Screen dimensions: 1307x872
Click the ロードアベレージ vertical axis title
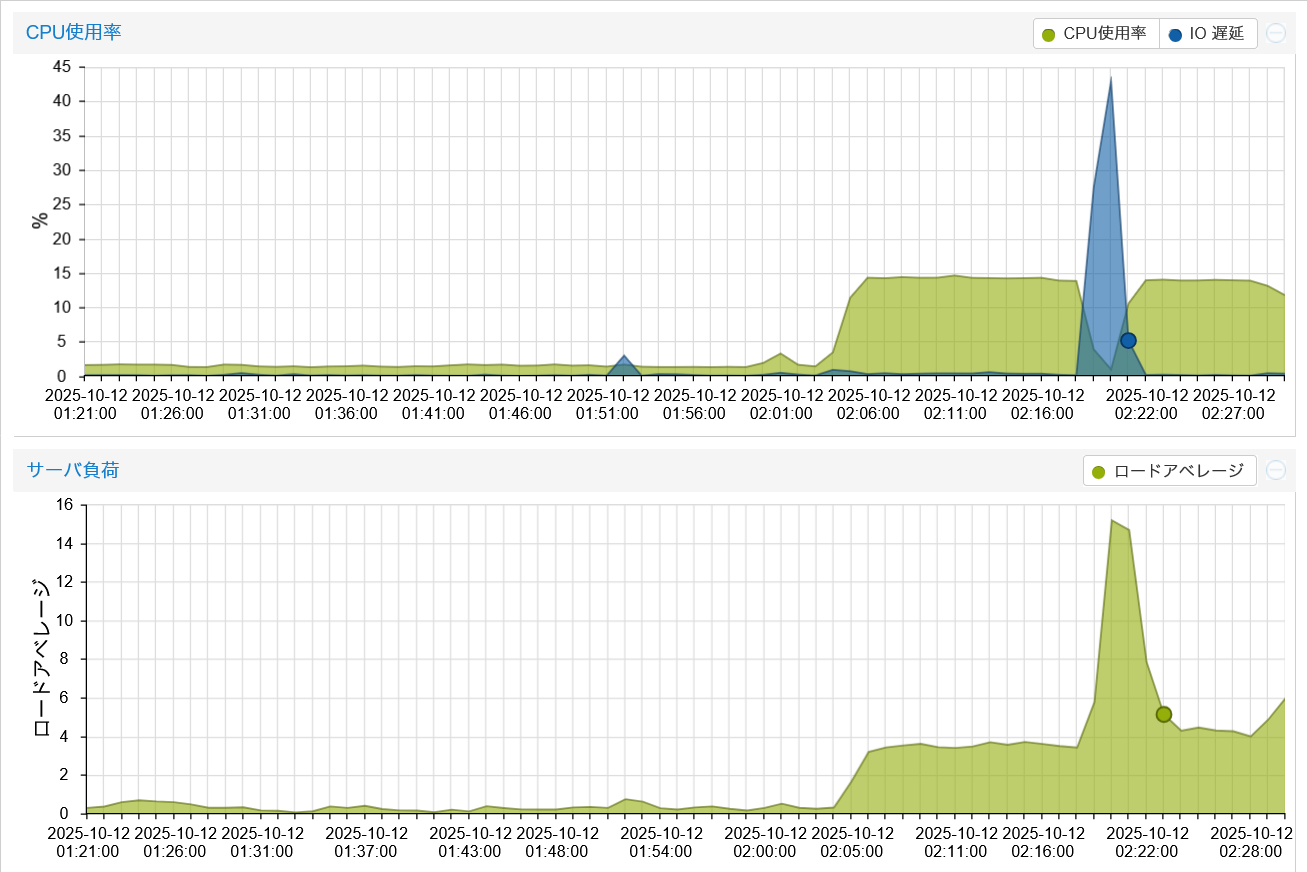coord(41,658)
